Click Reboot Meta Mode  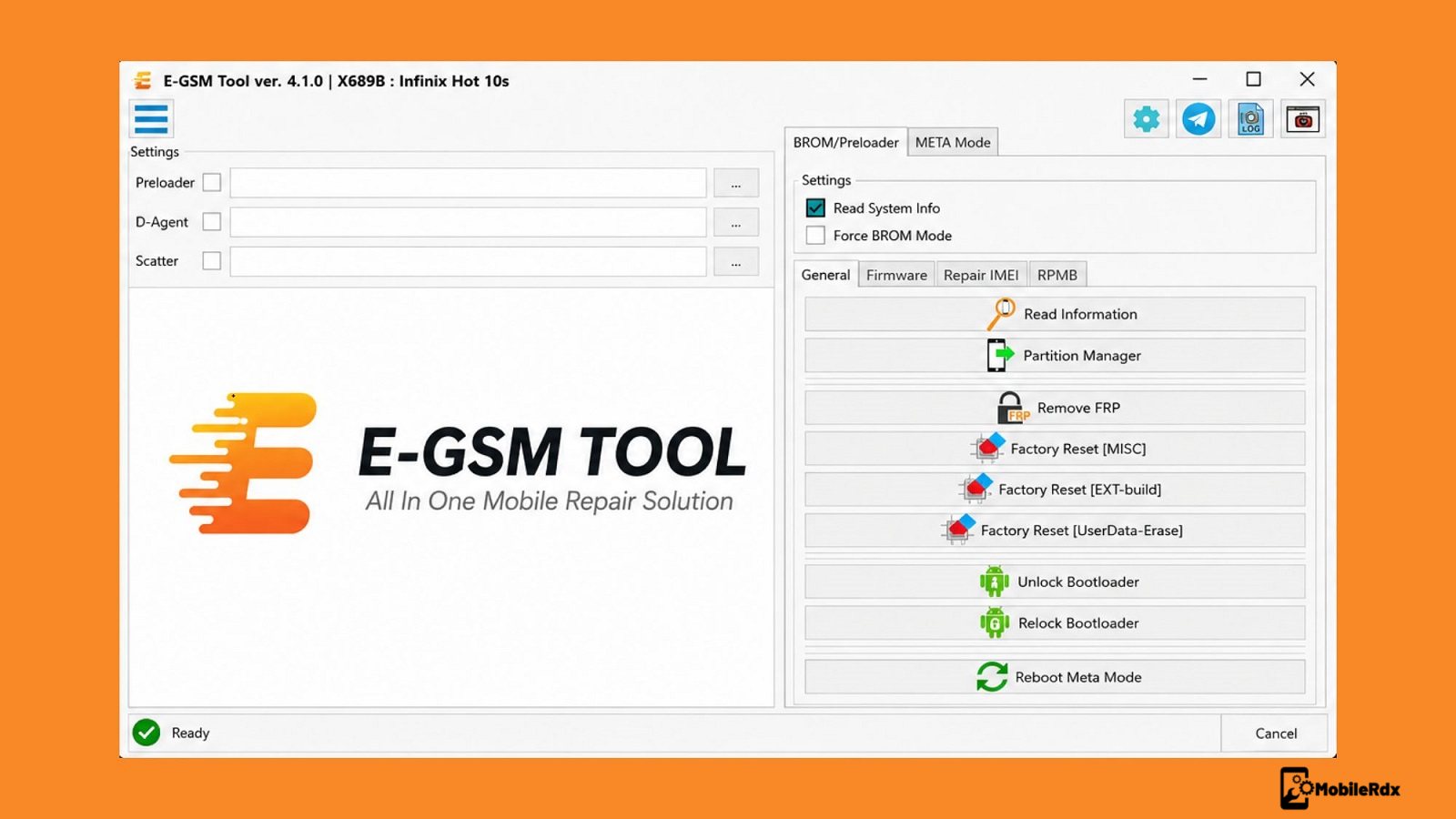(x=1055, y=677)
